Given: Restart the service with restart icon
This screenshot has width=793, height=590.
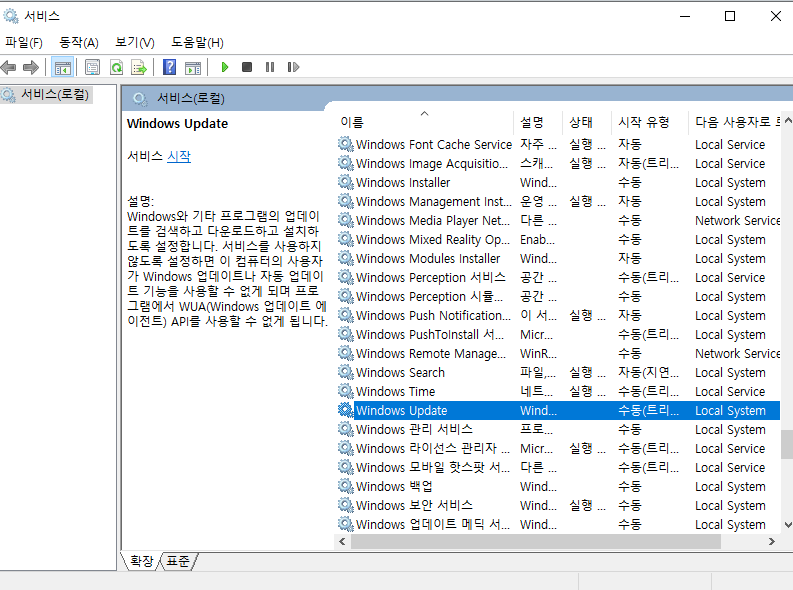Looking at the screenshot, I should click(293, 67).
